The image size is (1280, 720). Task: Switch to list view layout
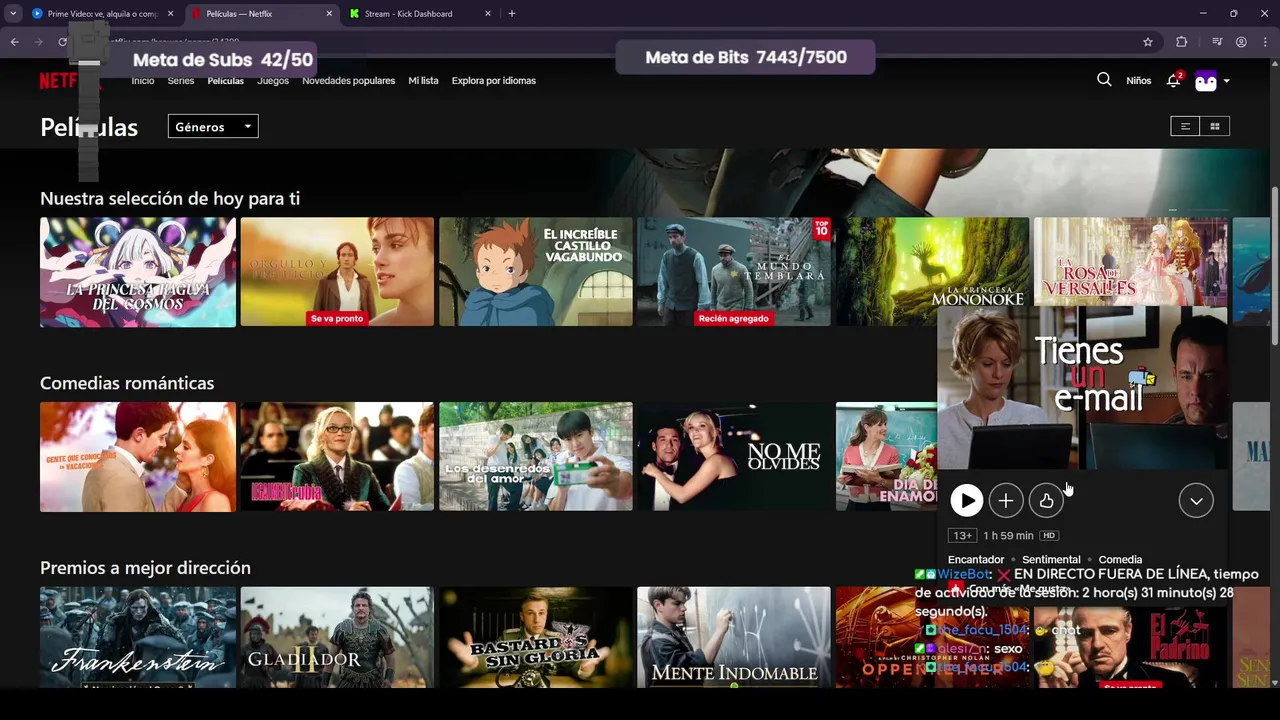(x=1185, y=126)
